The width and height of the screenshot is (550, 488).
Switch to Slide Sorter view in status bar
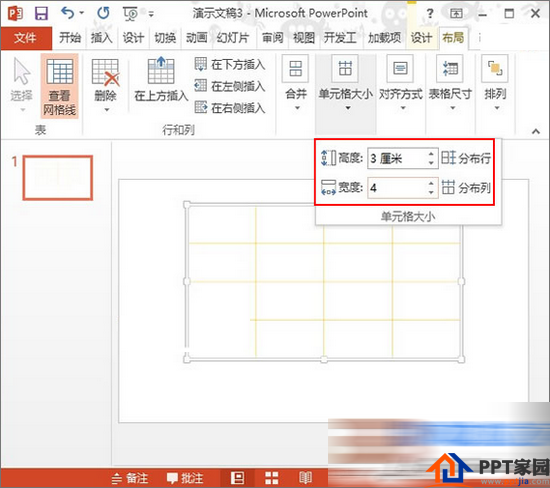[x=271, y=478]
